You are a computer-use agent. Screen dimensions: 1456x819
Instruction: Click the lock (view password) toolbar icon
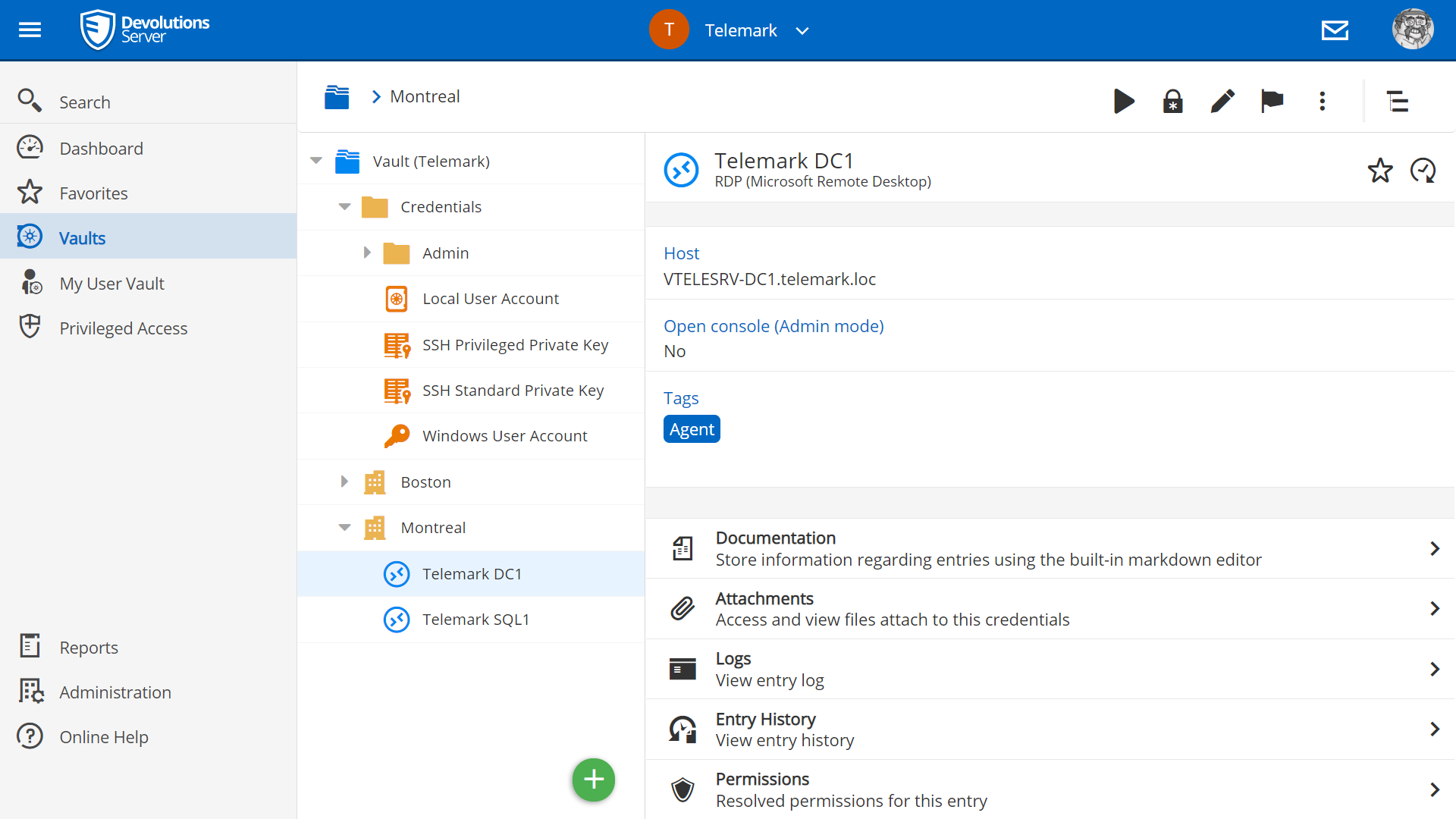click(1172, 101)
